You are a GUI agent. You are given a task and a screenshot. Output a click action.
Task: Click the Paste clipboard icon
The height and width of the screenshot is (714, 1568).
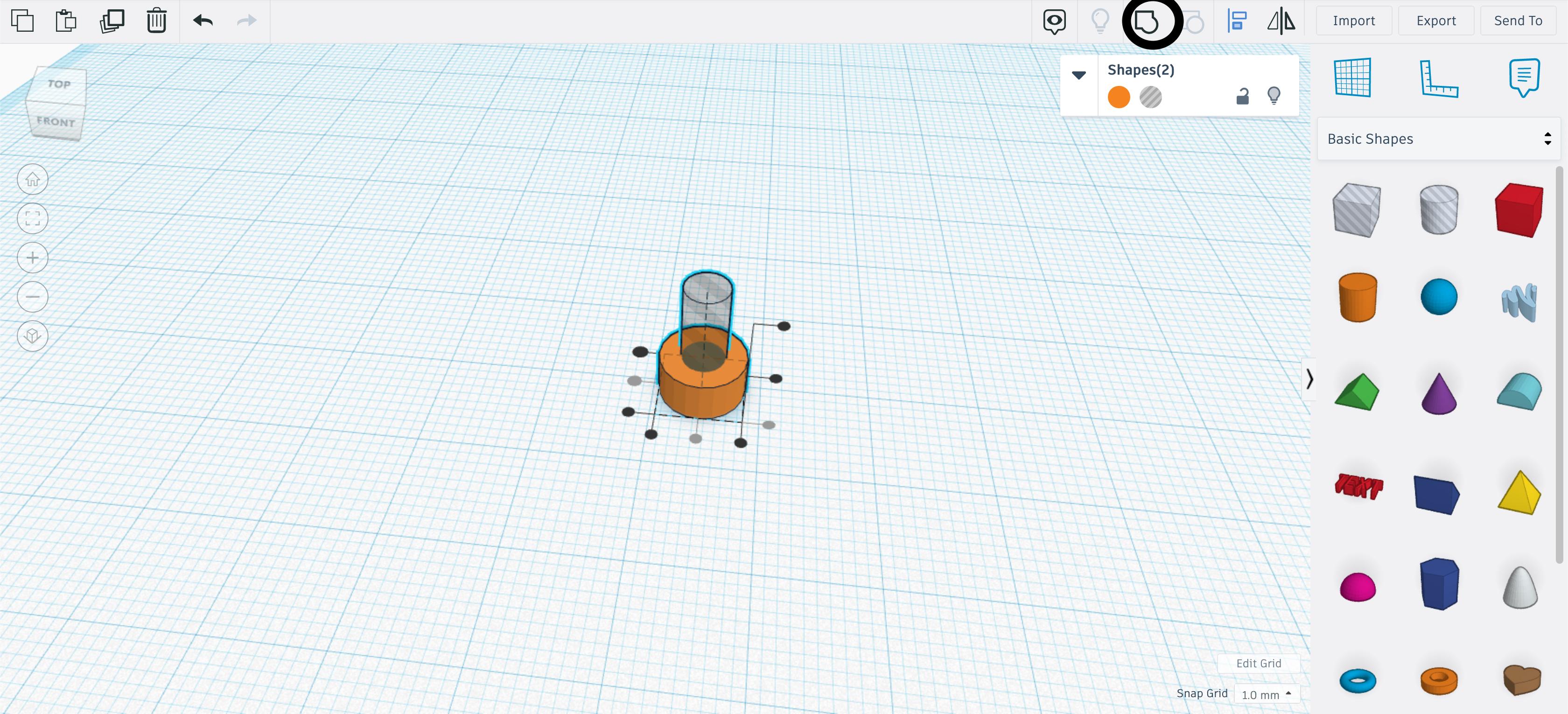[x=66, y=21]
